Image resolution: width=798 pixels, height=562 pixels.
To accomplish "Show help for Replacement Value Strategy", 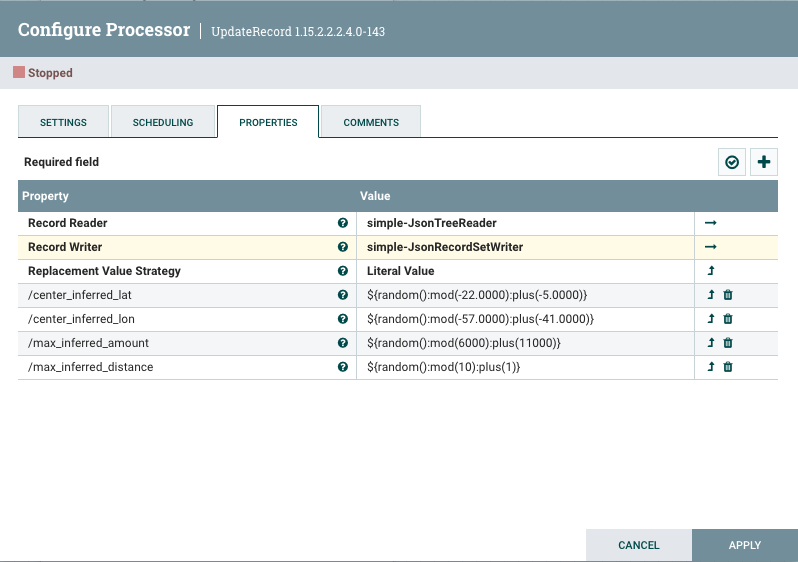I will click(343, 271).
